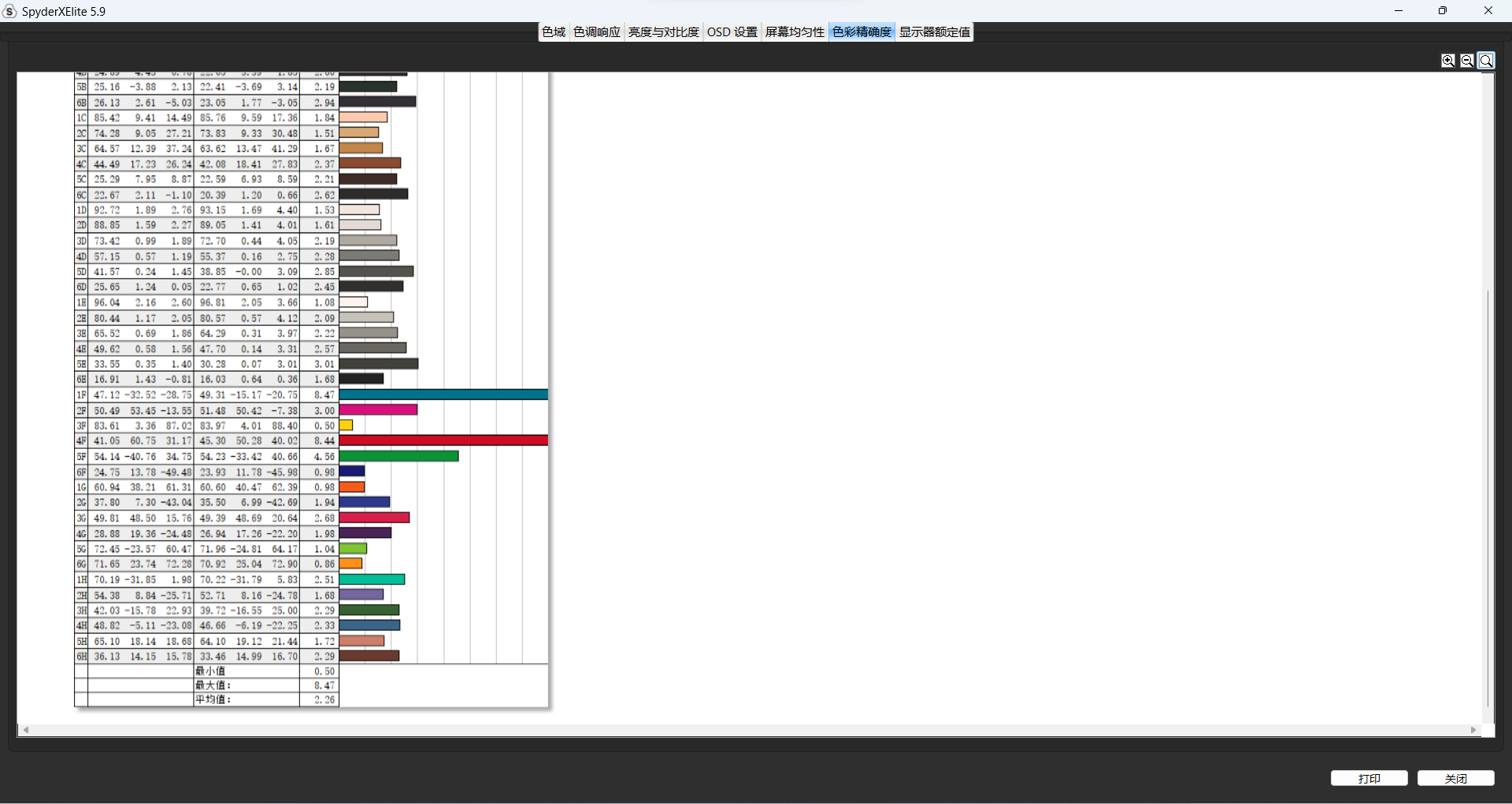Viewport: 1512px width, 804px height.
Task: Open the 屏幕均匀性 tab
Action: pos(795,32)
